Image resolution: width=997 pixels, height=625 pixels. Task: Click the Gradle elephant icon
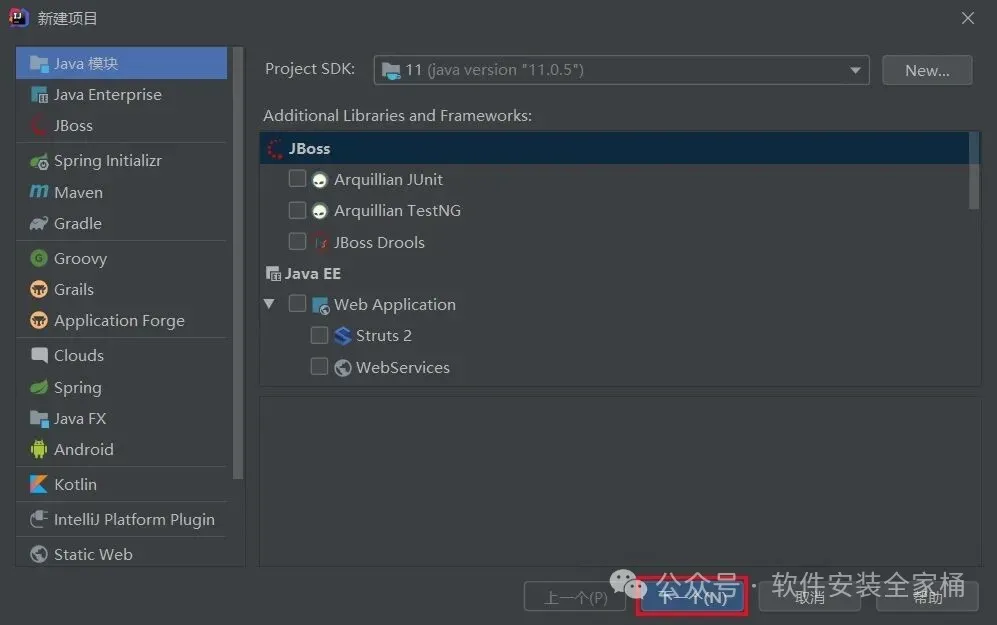39,224
